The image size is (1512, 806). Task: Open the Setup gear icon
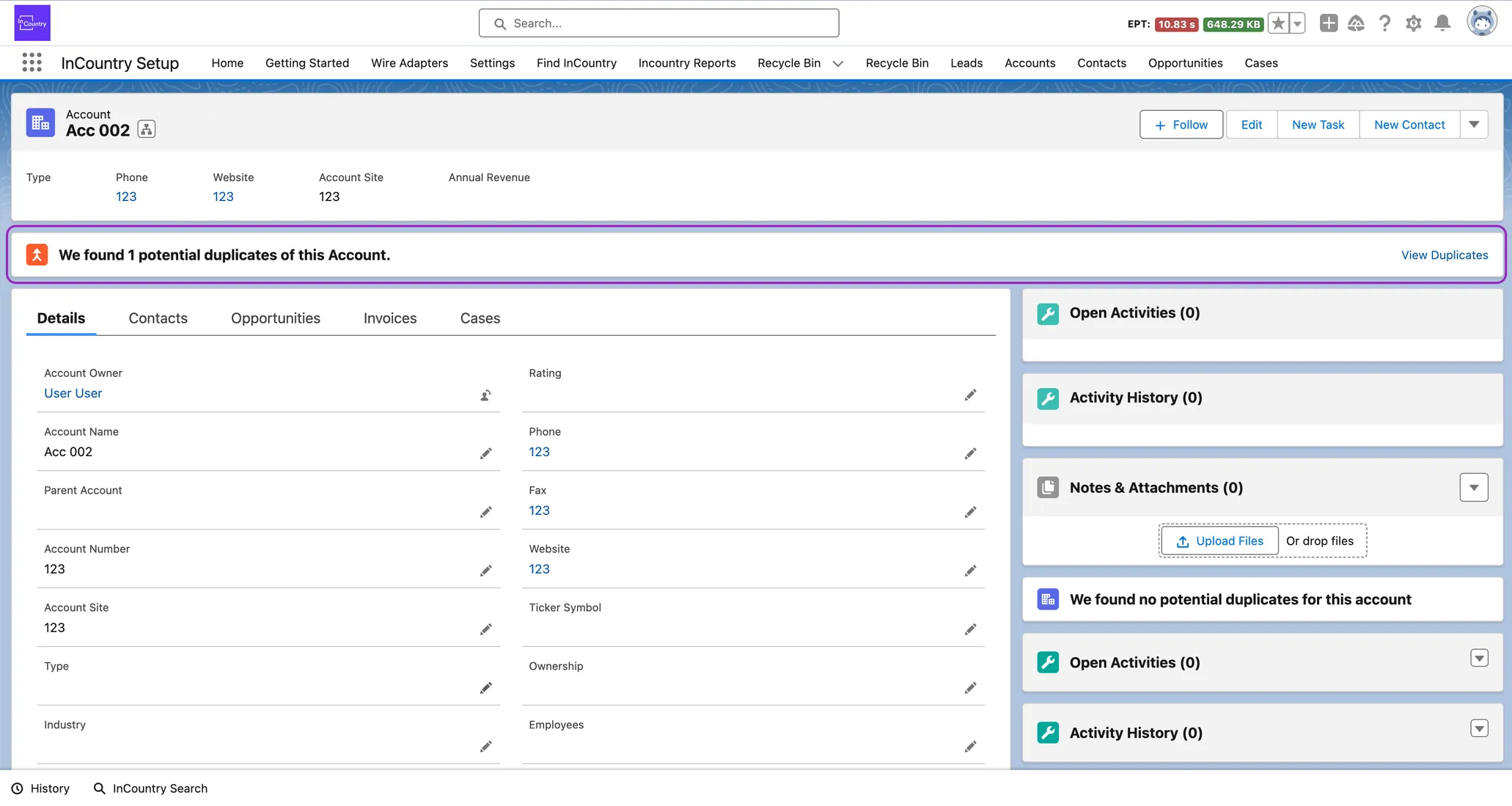[x=1413, y=23]
